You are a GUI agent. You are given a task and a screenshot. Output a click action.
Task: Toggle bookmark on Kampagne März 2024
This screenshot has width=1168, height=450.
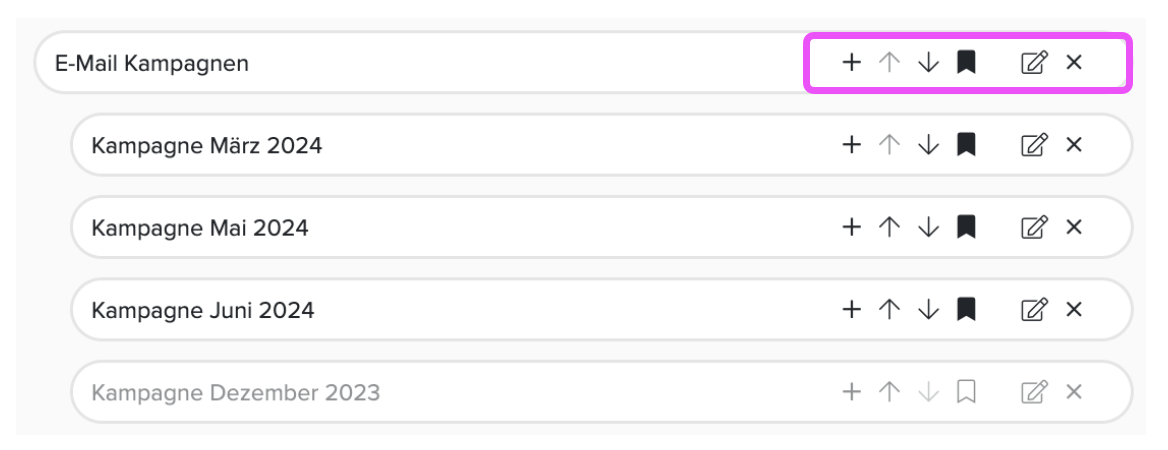point(966,145)
